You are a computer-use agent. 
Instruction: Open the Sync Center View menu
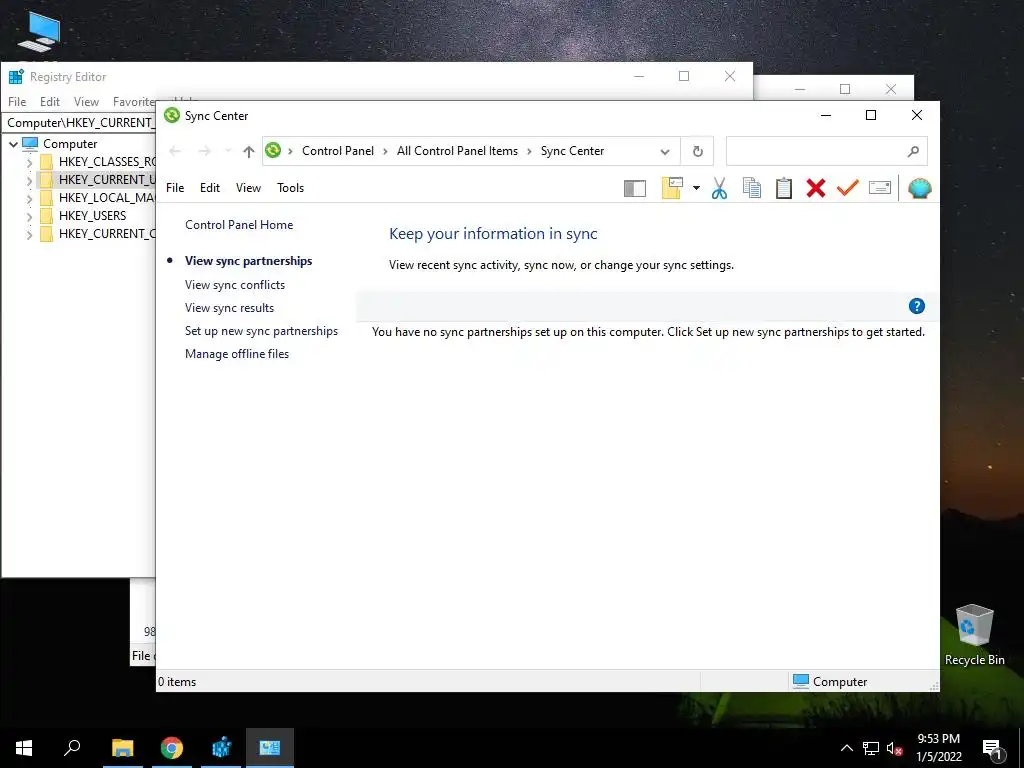tap(248, 188)
